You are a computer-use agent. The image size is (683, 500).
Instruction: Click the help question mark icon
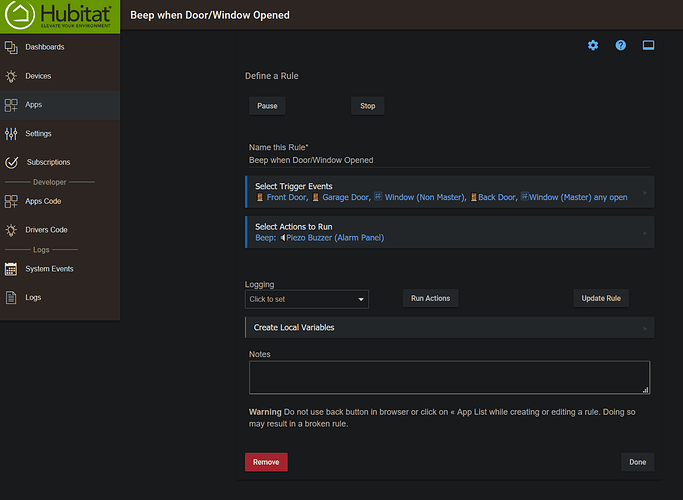pos(621,46)
